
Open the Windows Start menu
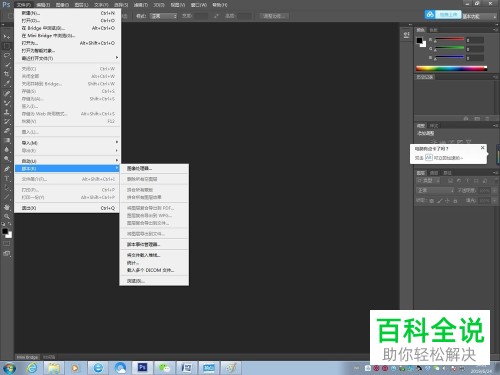tap(9, 368)
